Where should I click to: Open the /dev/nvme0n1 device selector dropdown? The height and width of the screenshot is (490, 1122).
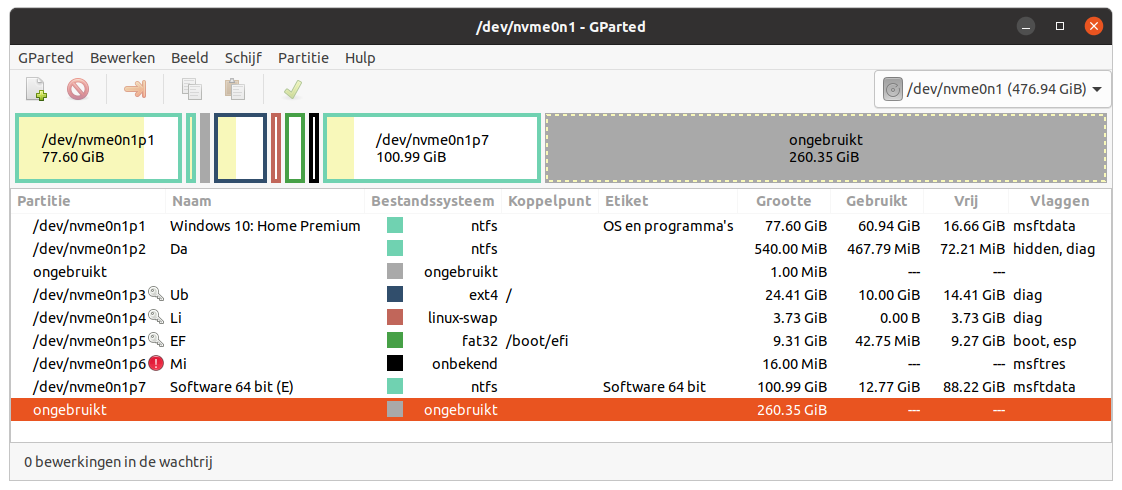(993, 90)
